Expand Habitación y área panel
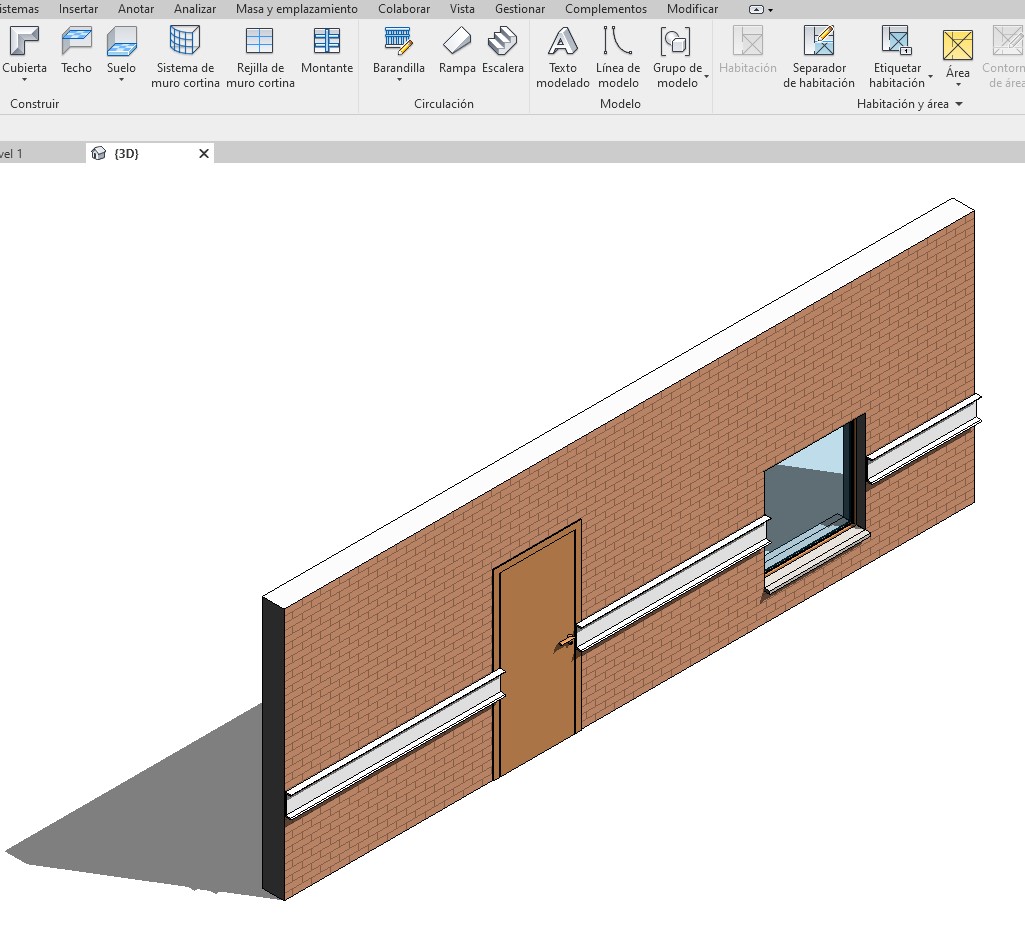1025x927 pixels. [x=958, y=104]
